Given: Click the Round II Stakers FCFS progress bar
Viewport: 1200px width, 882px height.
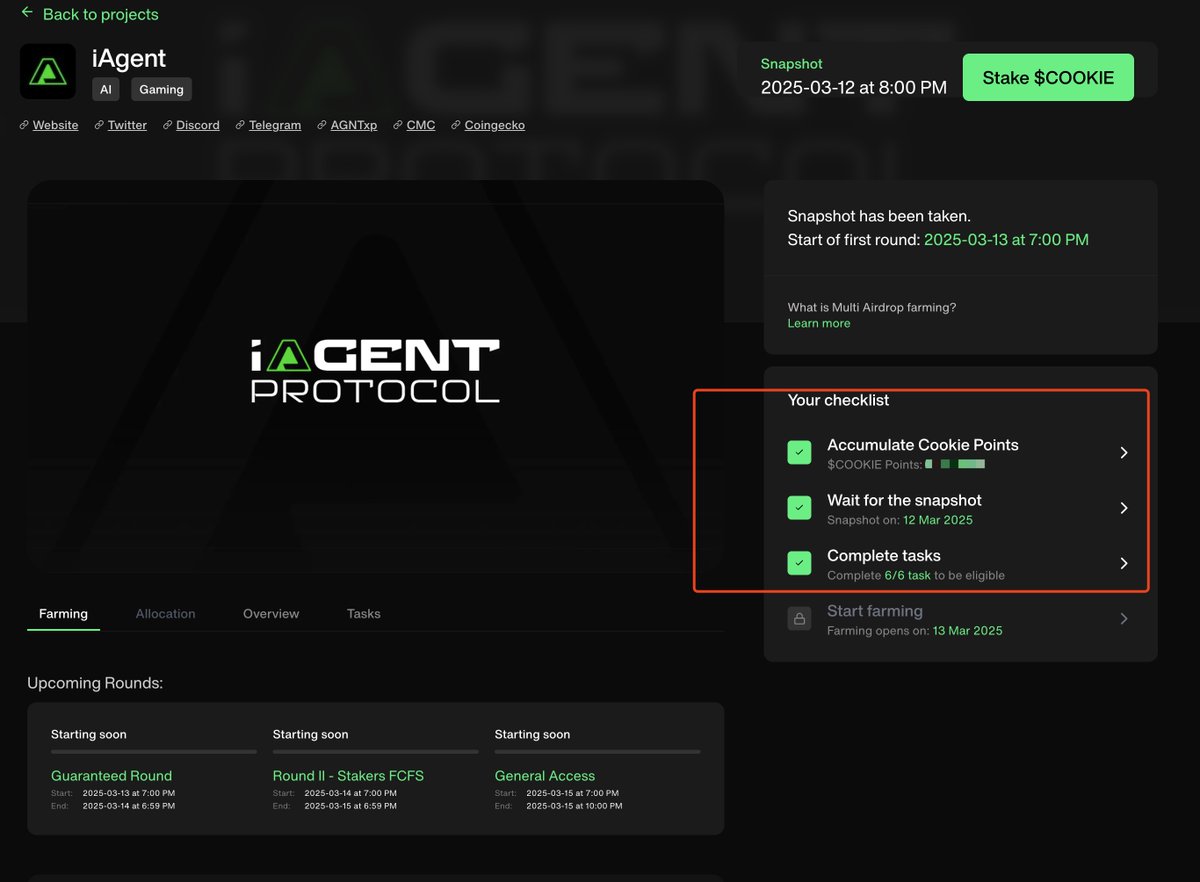Looking at the screenshot, I should point(375,751).
